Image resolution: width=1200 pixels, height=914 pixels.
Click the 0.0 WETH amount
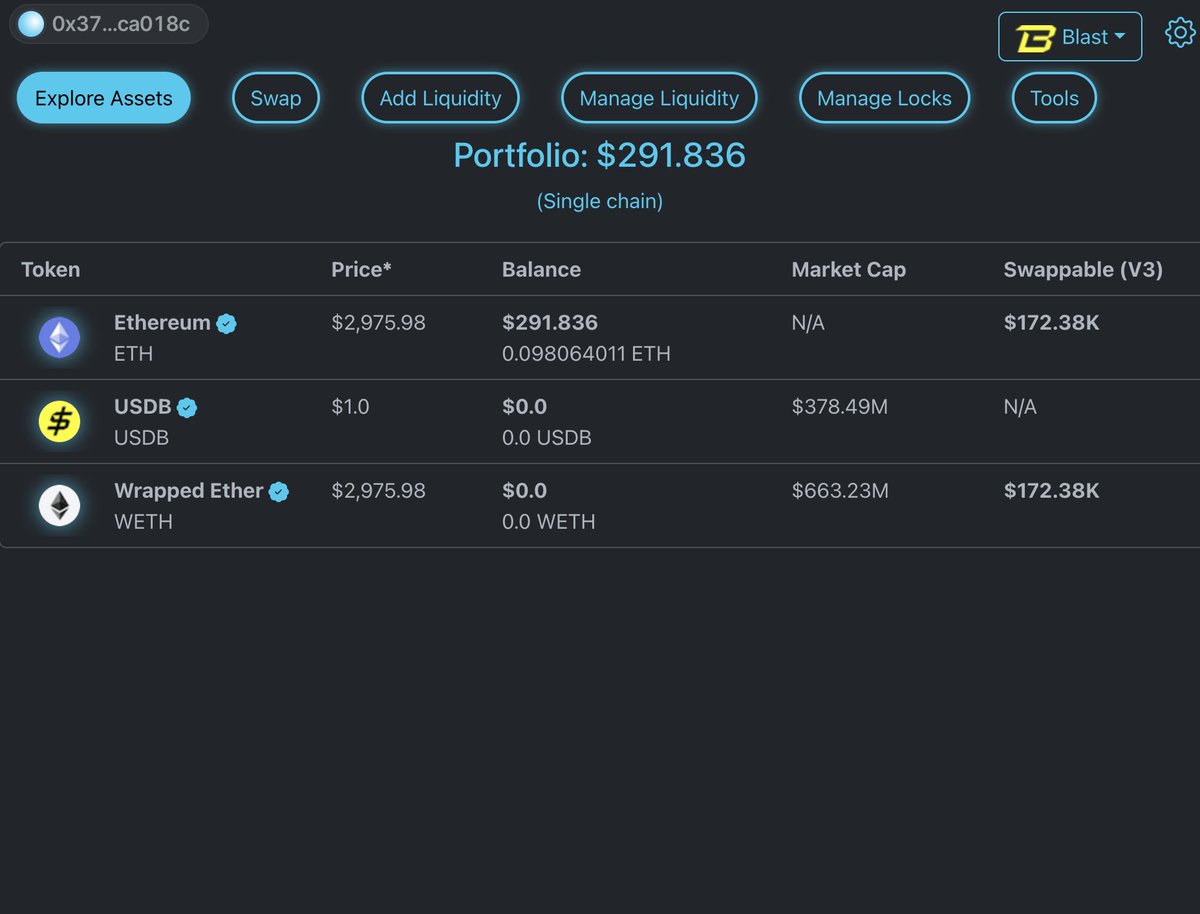point(549,522)
